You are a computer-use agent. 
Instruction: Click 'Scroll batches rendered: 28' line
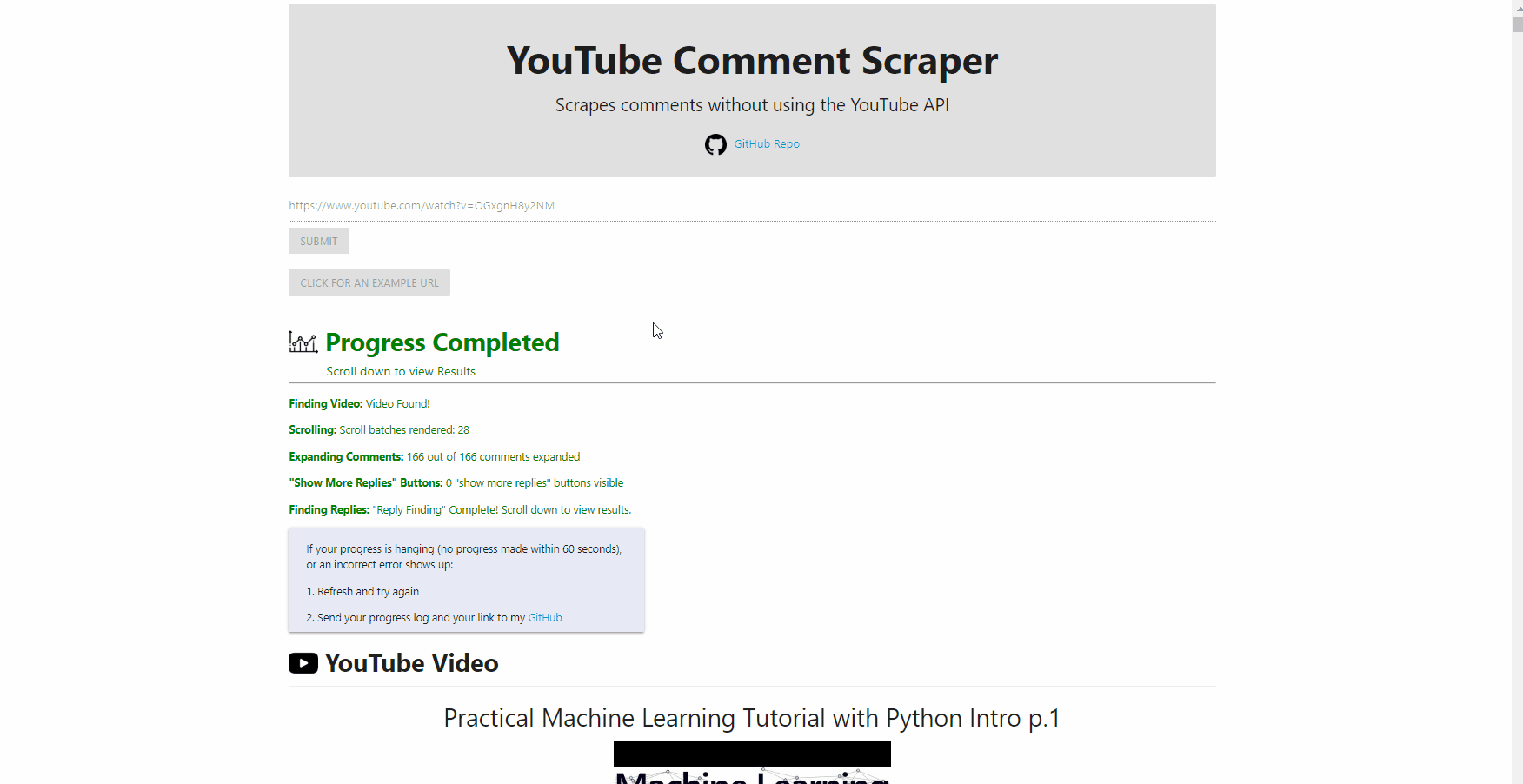point(379,429)
